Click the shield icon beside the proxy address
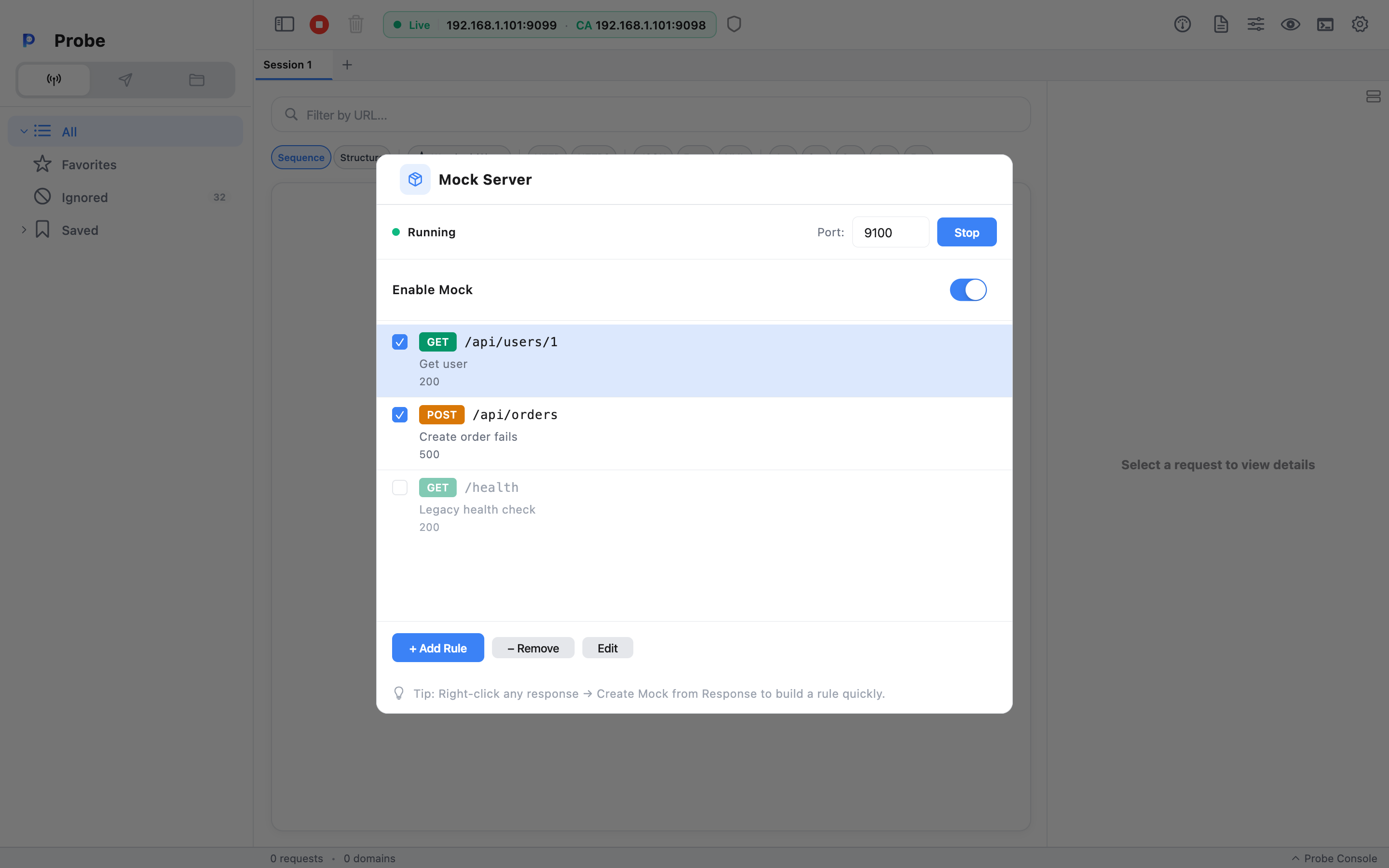1389x868 pixels. 734,24
